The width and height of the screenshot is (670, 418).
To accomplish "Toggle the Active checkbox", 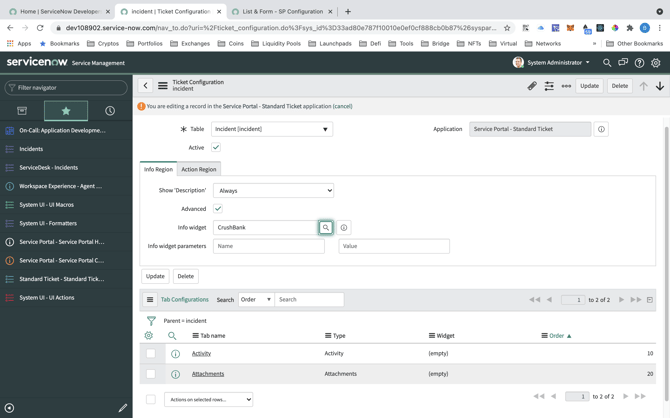I will tap(216, 148).
